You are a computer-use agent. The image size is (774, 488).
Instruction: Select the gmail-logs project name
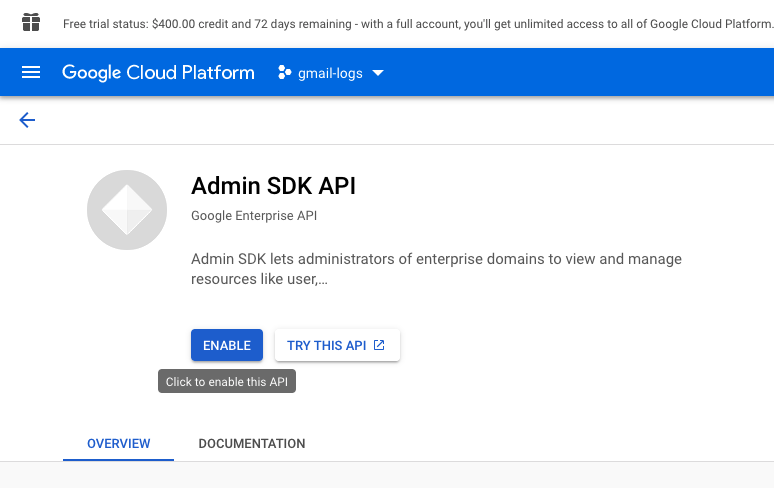click(x=330, y=73)
